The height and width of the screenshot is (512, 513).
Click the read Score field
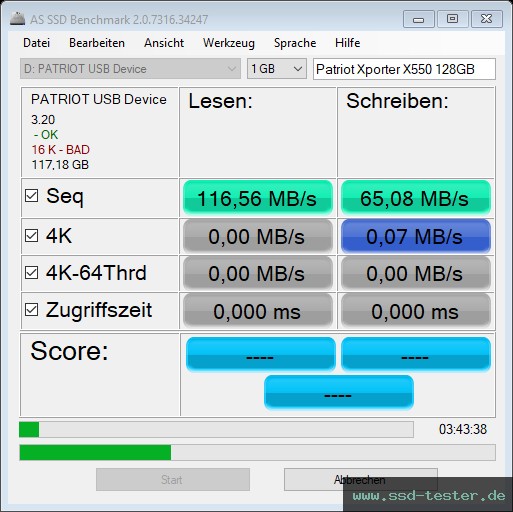coord(261,354)
